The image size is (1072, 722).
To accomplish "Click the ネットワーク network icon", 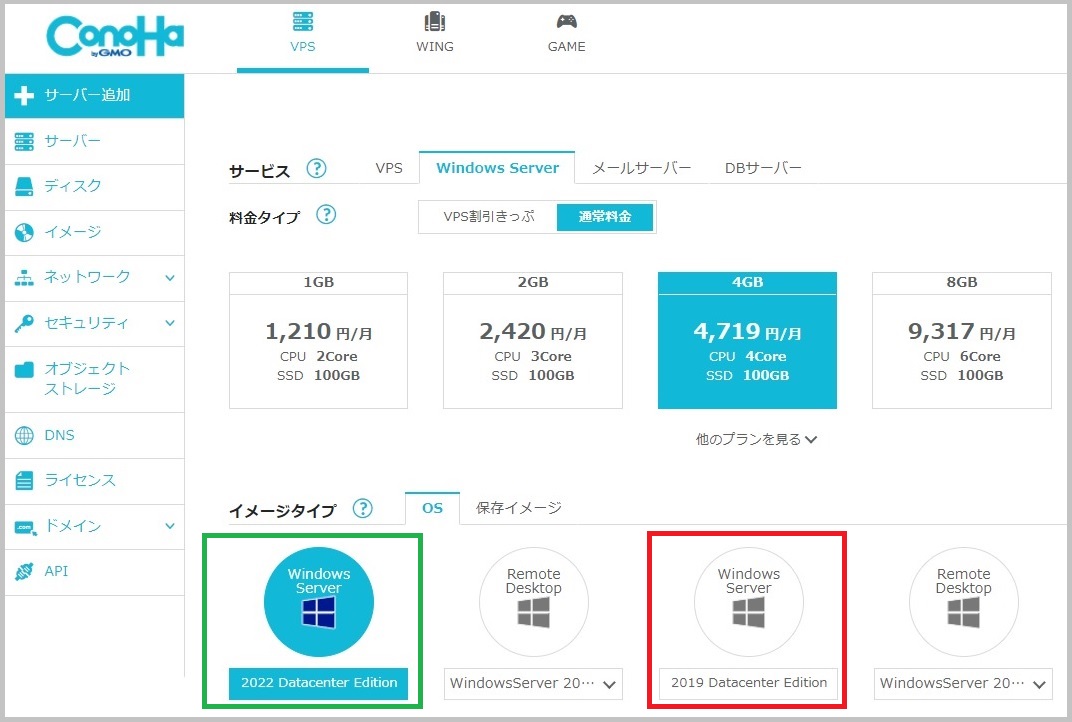I will (24, 278).
